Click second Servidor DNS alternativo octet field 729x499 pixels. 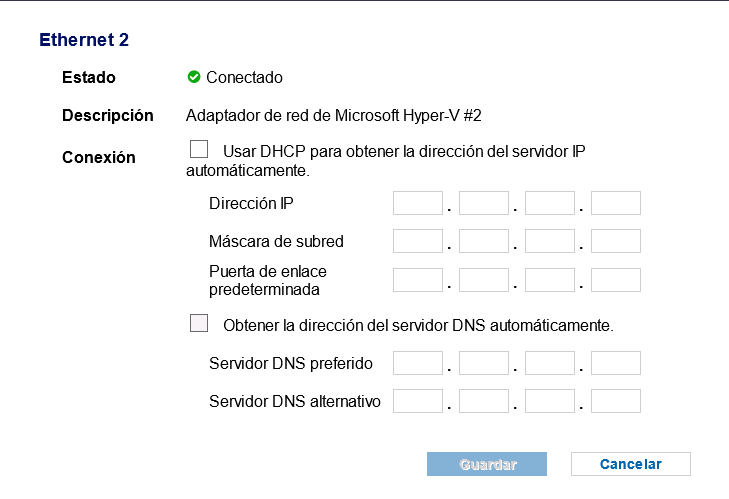(x=484, y=401)
